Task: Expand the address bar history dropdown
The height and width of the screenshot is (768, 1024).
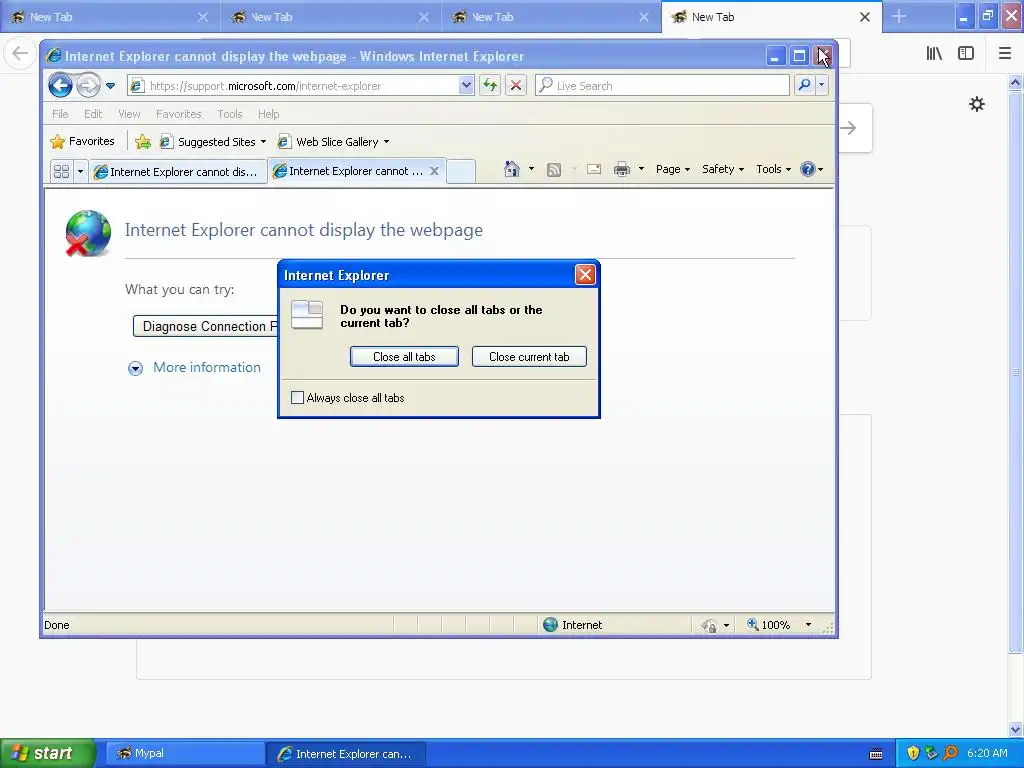Action: point(466,86)
